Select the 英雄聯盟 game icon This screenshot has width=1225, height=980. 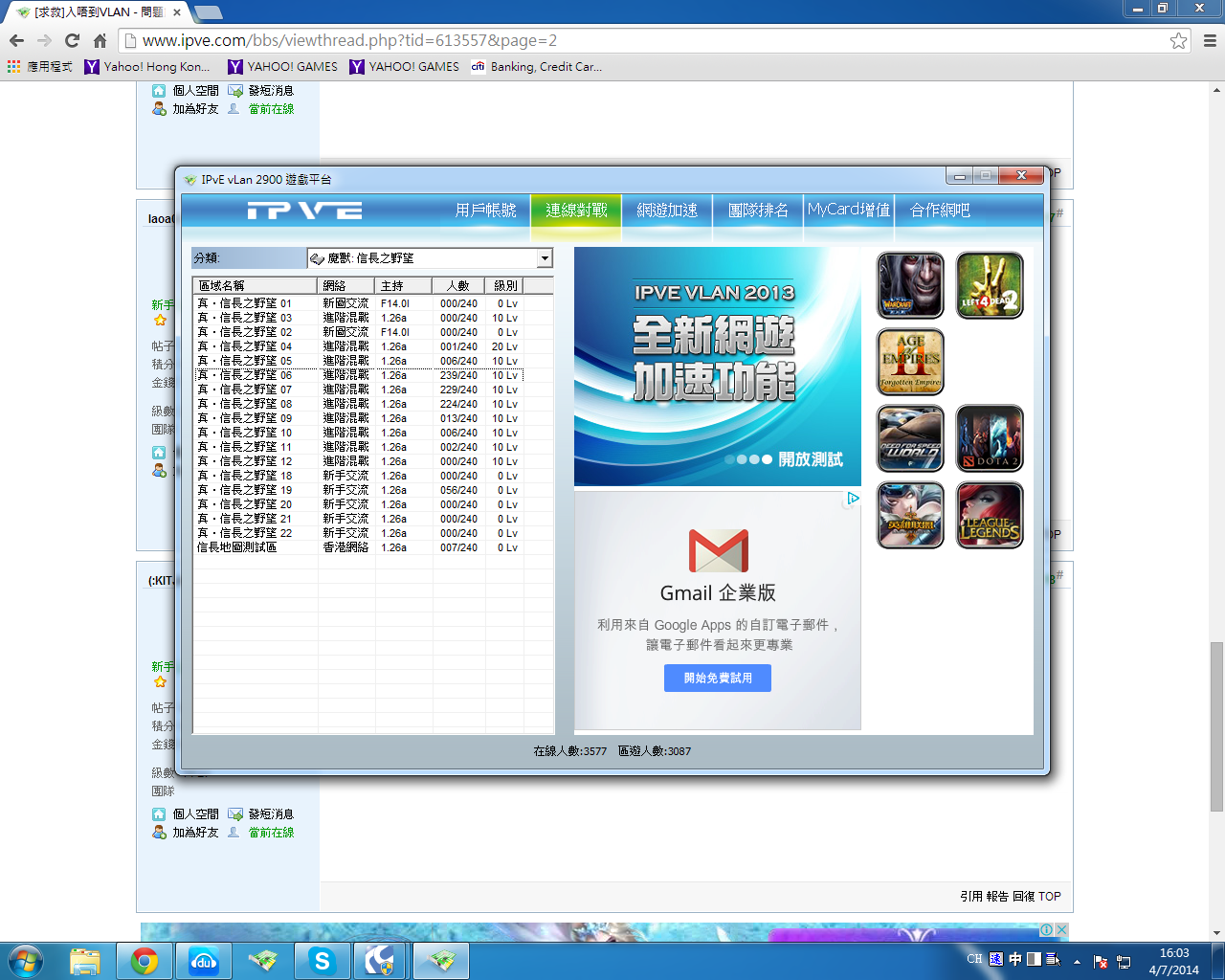pos(910,515)
